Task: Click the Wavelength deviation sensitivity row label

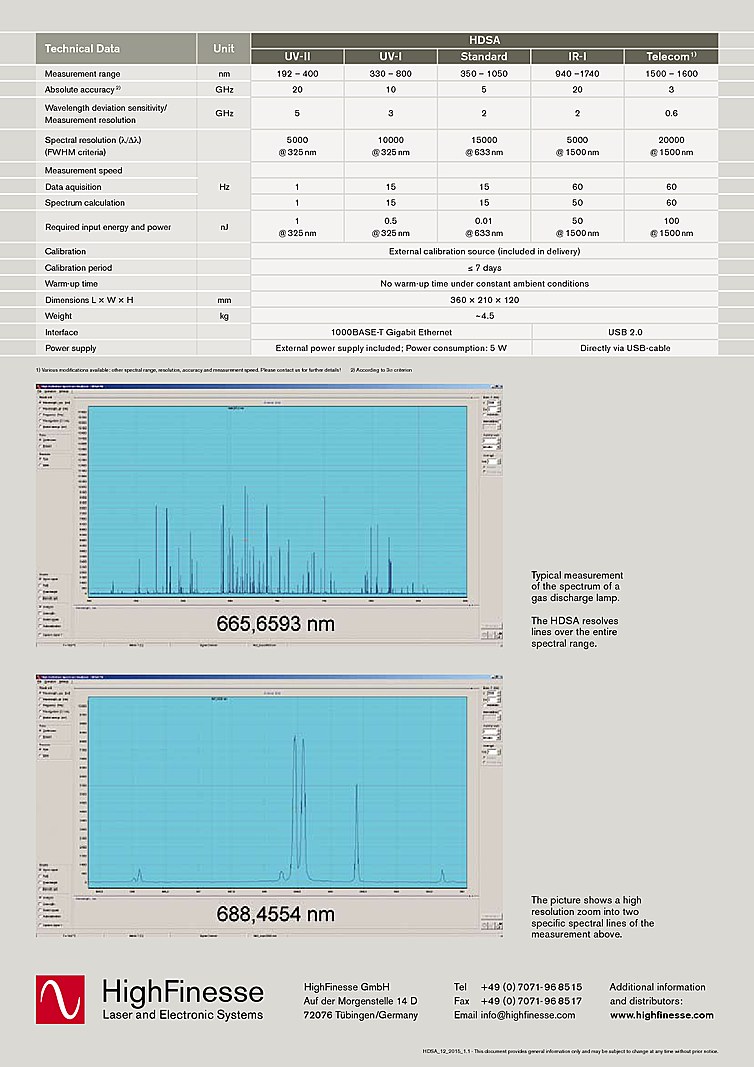Action: click(105, 114)
